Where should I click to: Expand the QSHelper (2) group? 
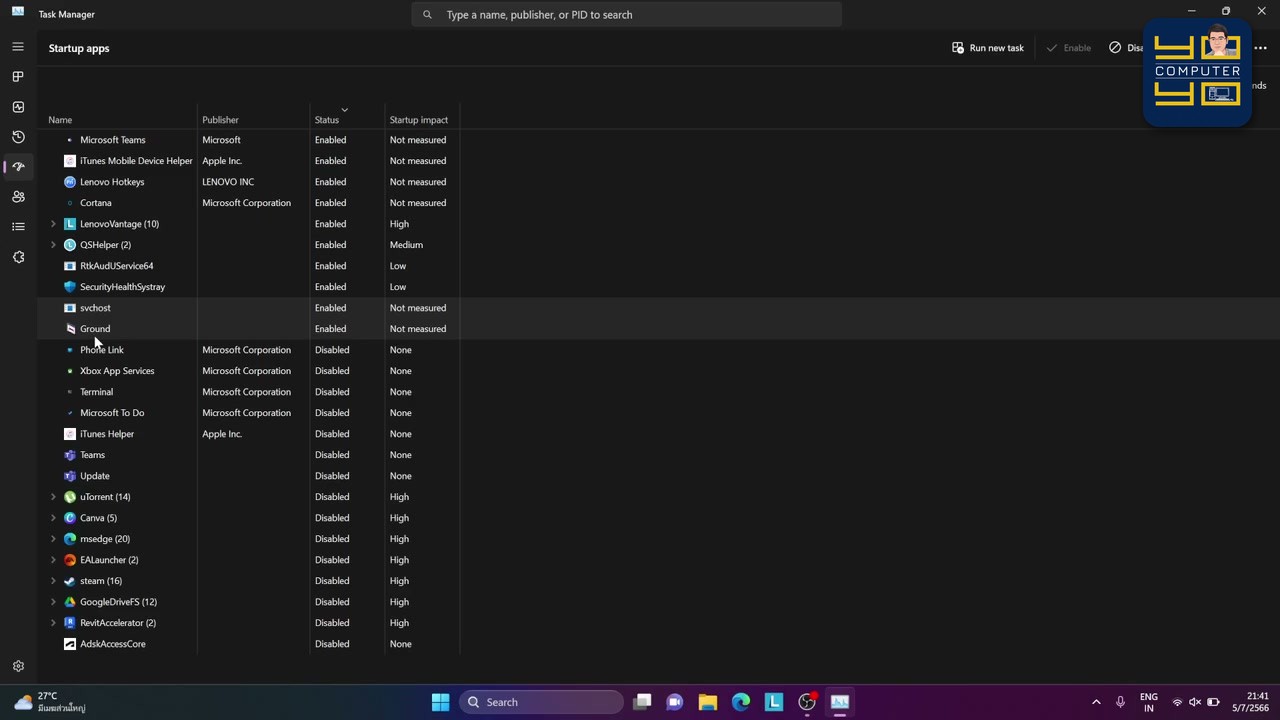(54, 245)
